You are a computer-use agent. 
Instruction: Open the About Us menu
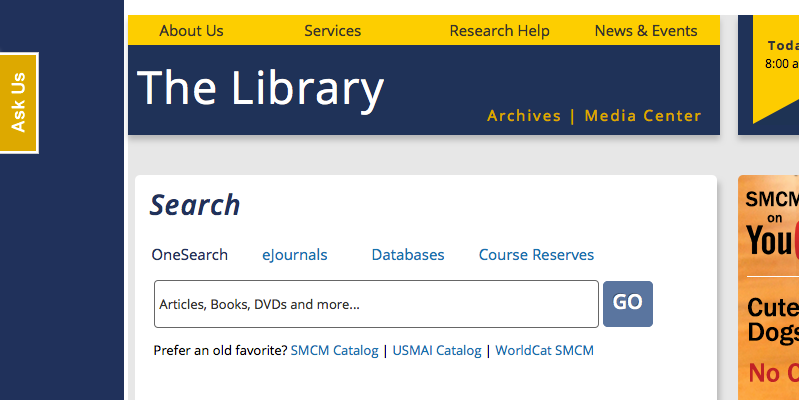pos(191,31)
